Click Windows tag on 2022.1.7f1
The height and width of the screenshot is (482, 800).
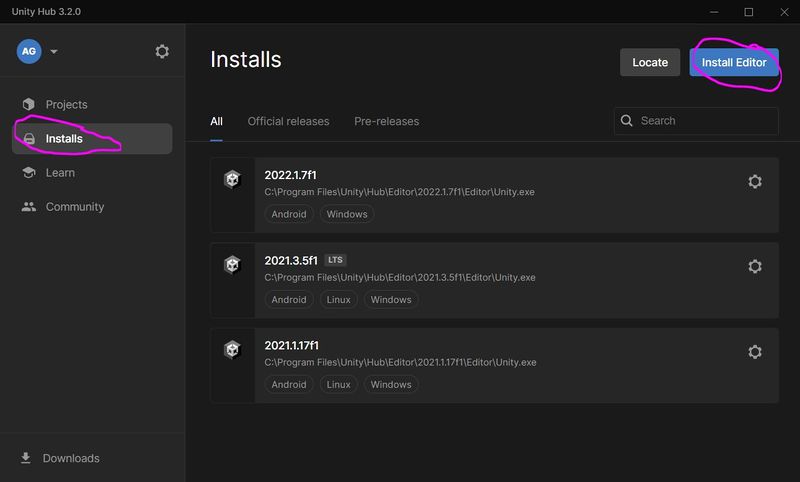tap(347, 214)
